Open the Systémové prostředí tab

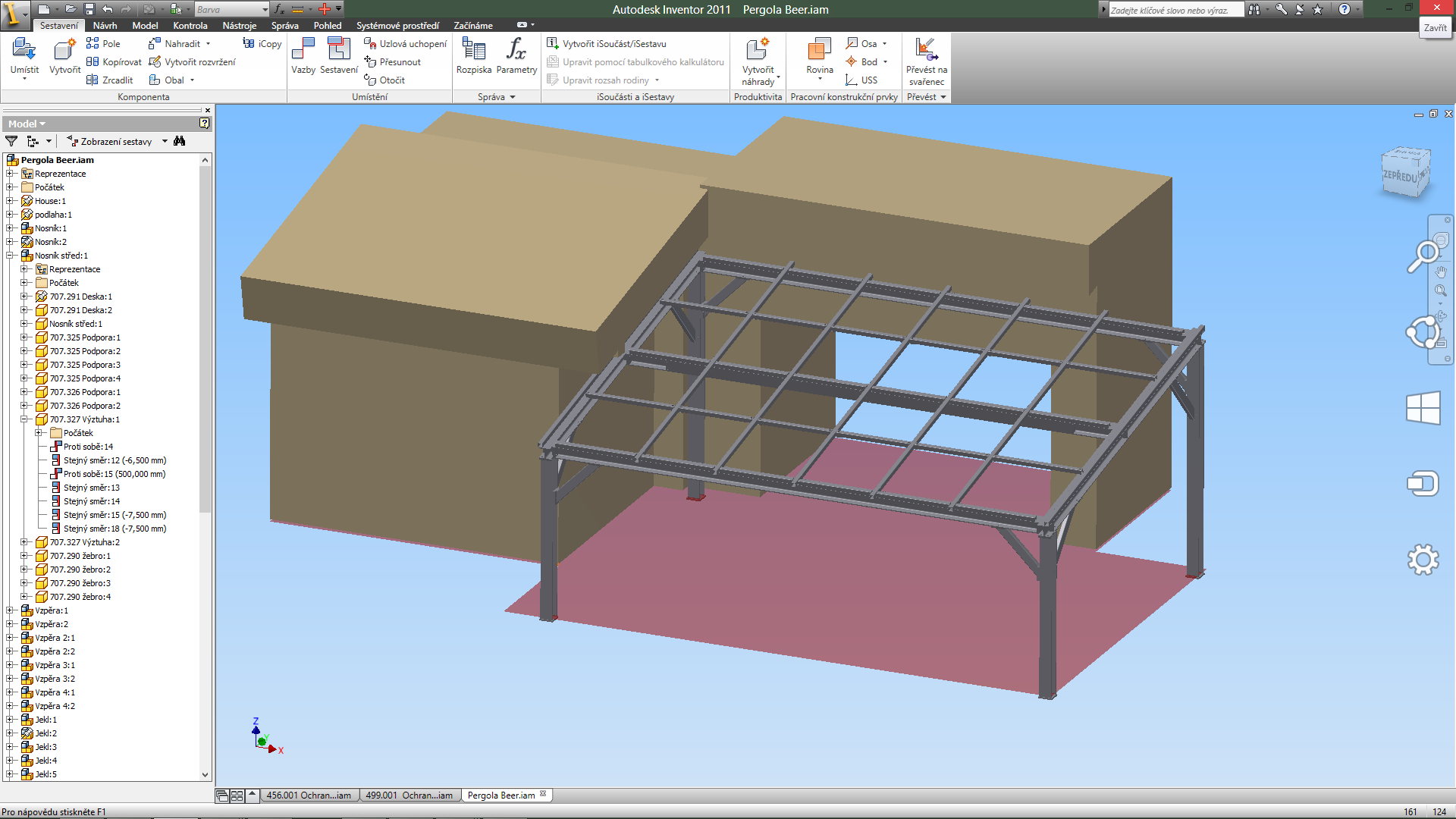pyautogui.click(x=397, y=25)
